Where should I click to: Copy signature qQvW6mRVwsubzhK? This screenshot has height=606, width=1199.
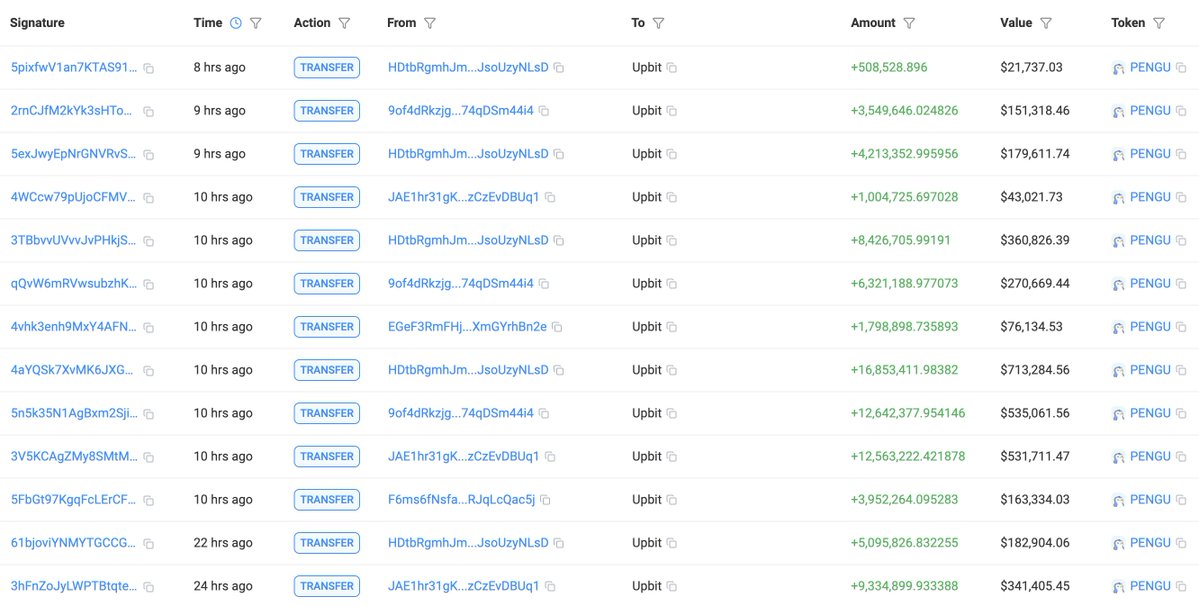148,284
